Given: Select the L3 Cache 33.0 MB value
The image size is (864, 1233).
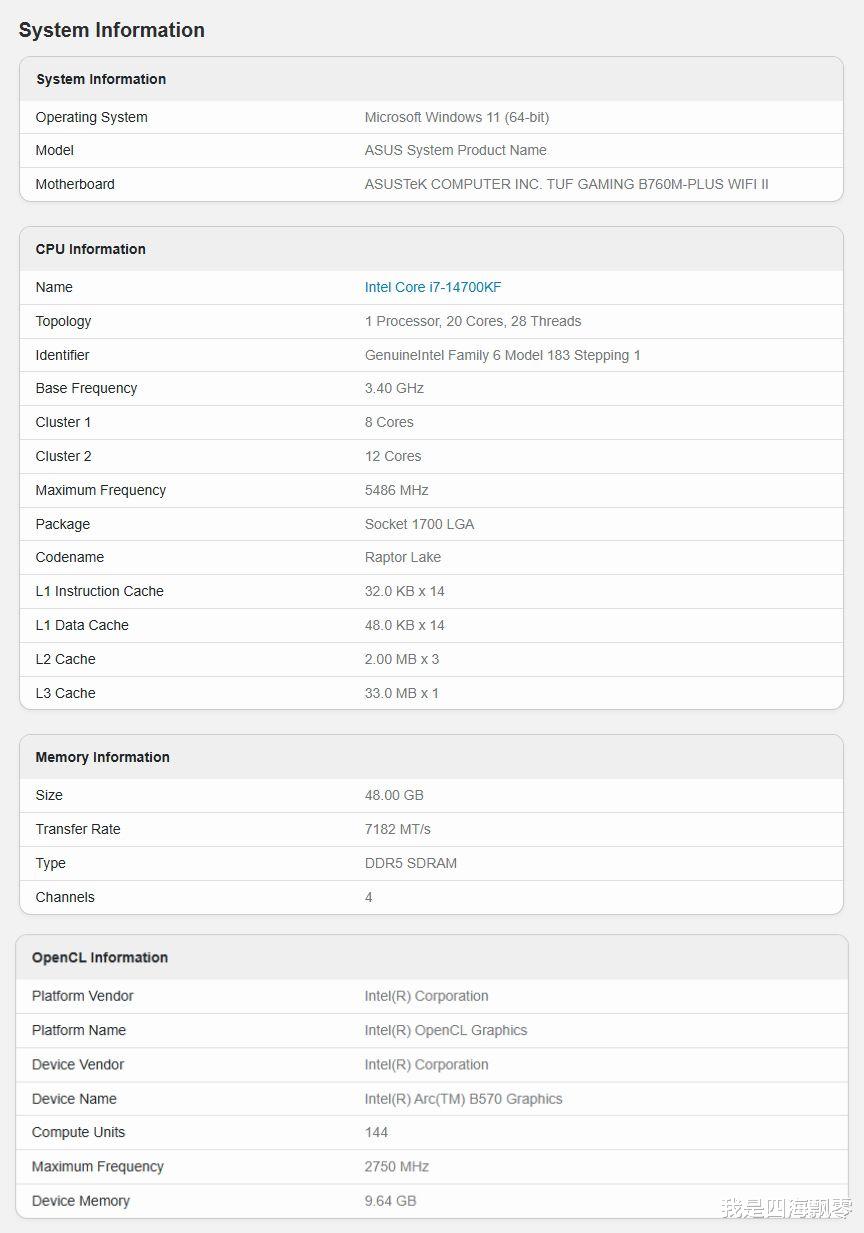Looking at the screenshot, I should [401, 693].
